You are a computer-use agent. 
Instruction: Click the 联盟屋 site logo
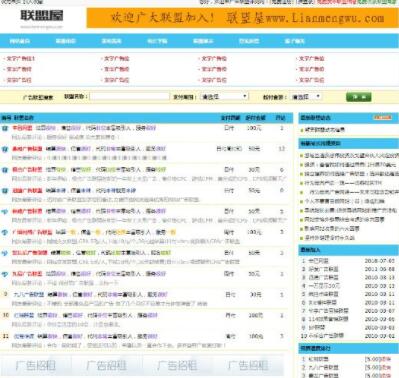42,16
